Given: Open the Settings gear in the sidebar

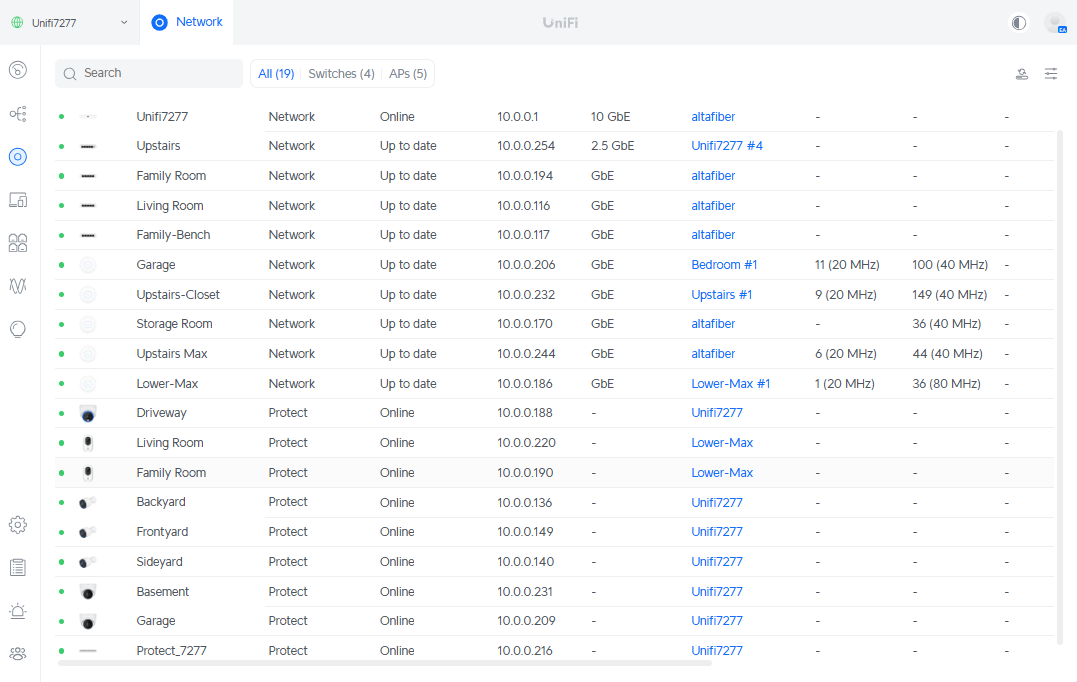Looking at the screenshot, I should [18, 525].
